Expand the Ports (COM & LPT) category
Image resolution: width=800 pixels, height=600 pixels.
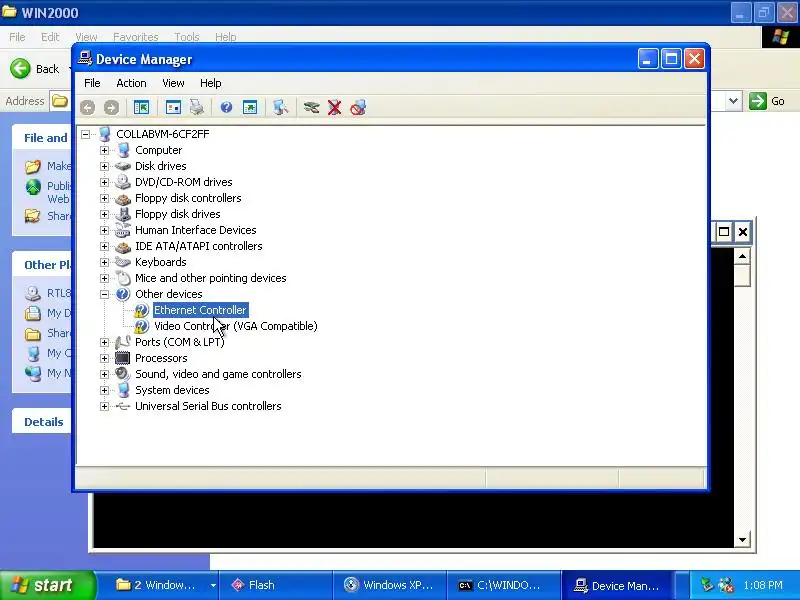click(x=105, y=342)
